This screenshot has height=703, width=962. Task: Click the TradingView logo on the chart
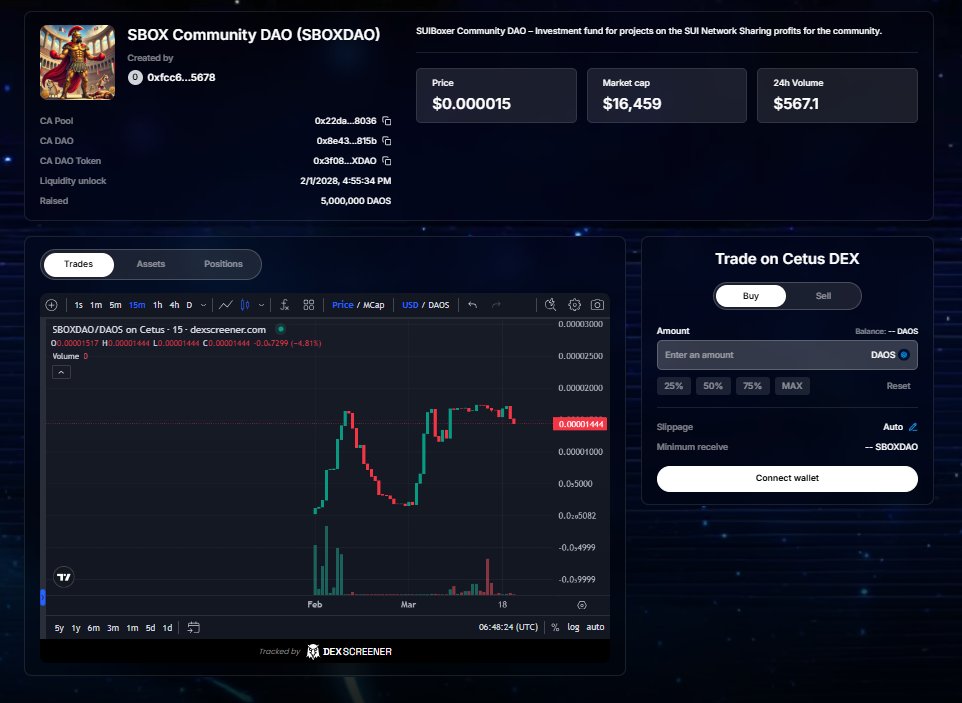[64, 577]
